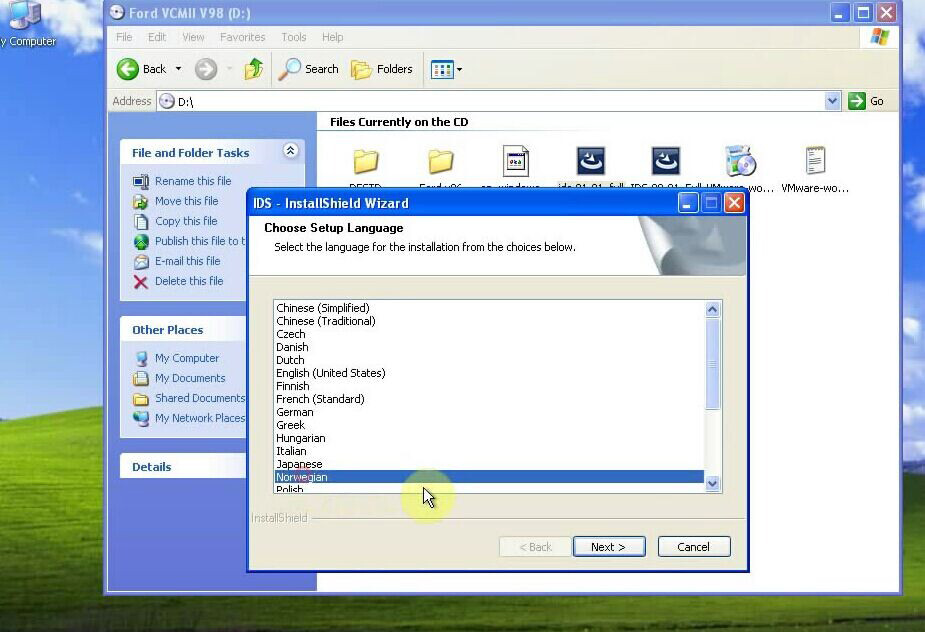Go up one folder level icon
Screen dimensions: 925x632
tap(254, 69)
